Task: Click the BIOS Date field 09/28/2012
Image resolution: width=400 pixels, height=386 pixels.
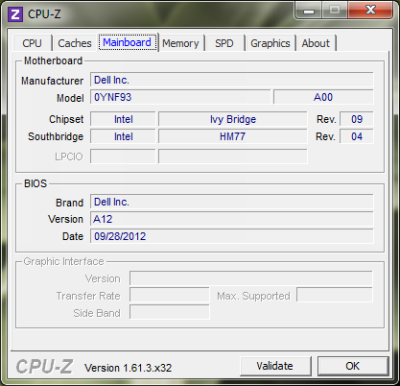Action: pyautogui.click(x=232, y=236)
